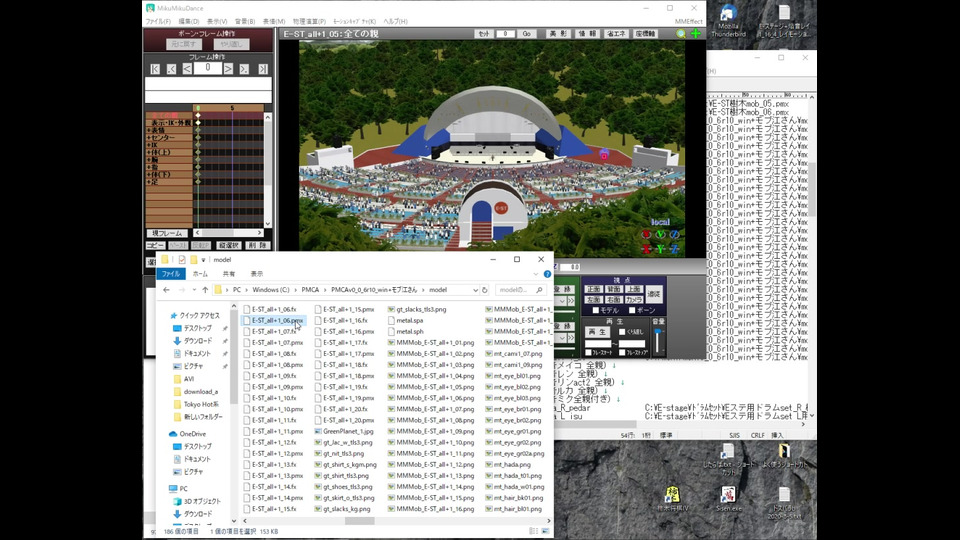Open MMD ファイル(F) menu
The height and width of the screenshot is (540, 960).
(x=158, y=21)
